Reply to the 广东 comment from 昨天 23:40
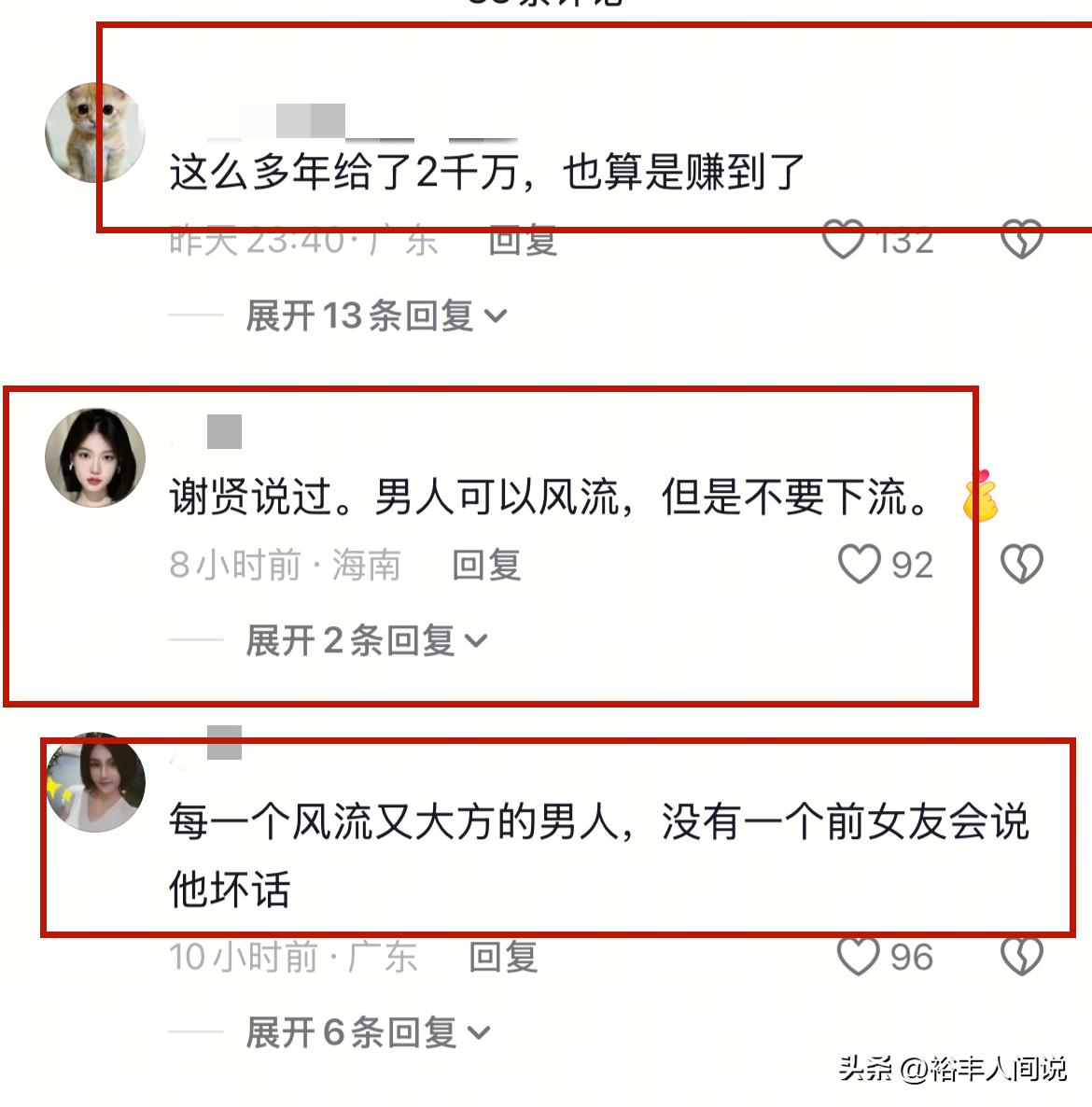Viewport: 1092px width, 1107px height. [523, 241]
